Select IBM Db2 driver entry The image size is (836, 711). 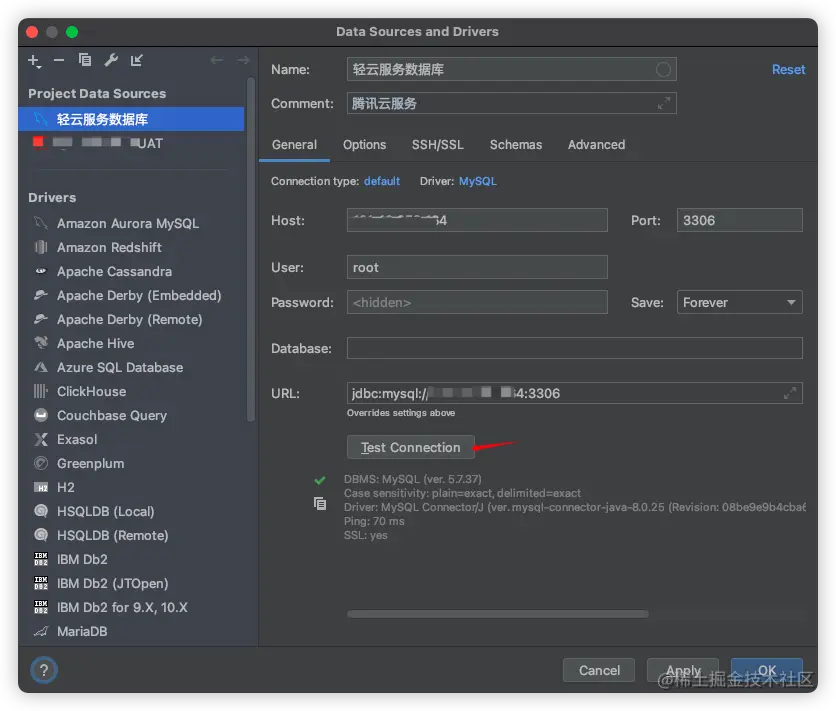point(82,559)
